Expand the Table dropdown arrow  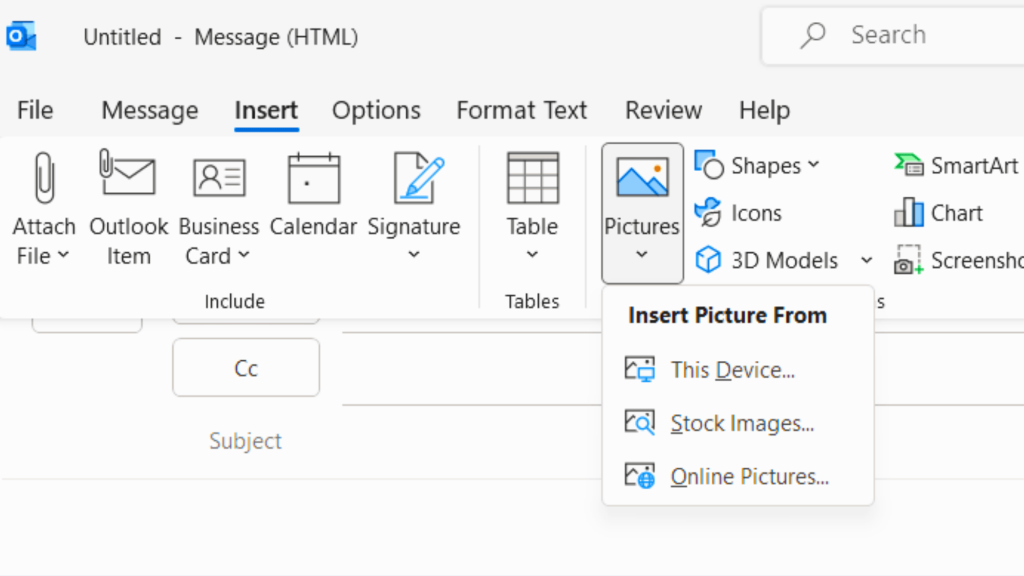[532, 255]
